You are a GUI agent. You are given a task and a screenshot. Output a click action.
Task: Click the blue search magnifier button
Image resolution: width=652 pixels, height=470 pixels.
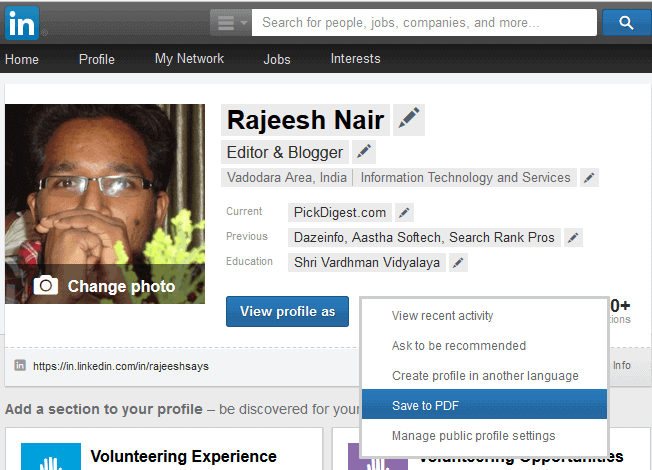click(x=626, y=22)
